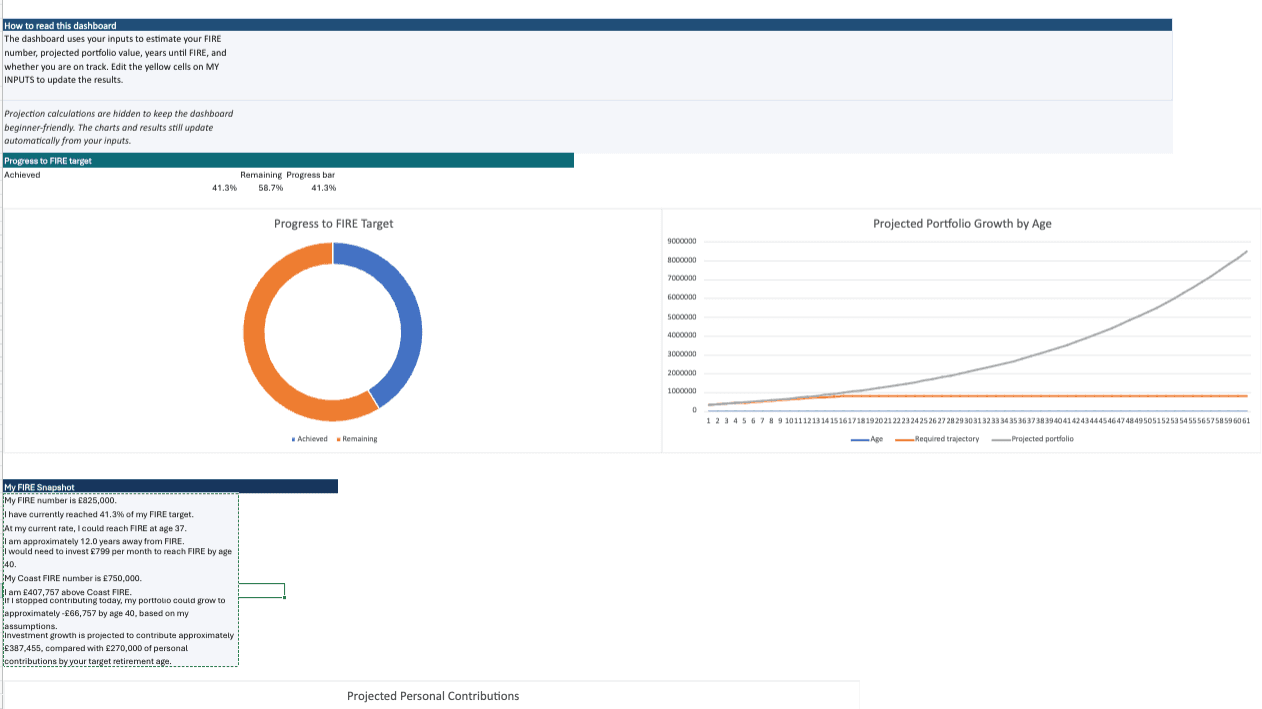The width and height of the screenshot is (1262, 709).
Task: Click the 1000000 label on the vertical axis
Action: pyautogui.click(x=681, y=392)
